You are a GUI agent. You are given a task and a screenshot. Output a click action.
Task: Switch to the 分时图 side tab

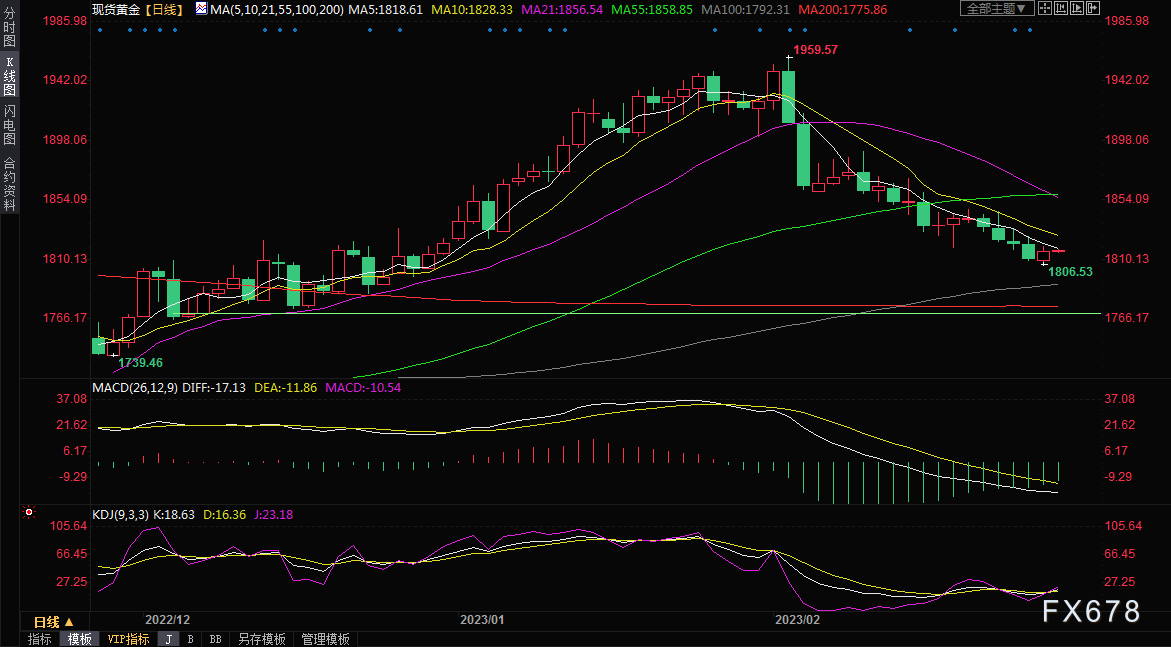coord(9,26)
